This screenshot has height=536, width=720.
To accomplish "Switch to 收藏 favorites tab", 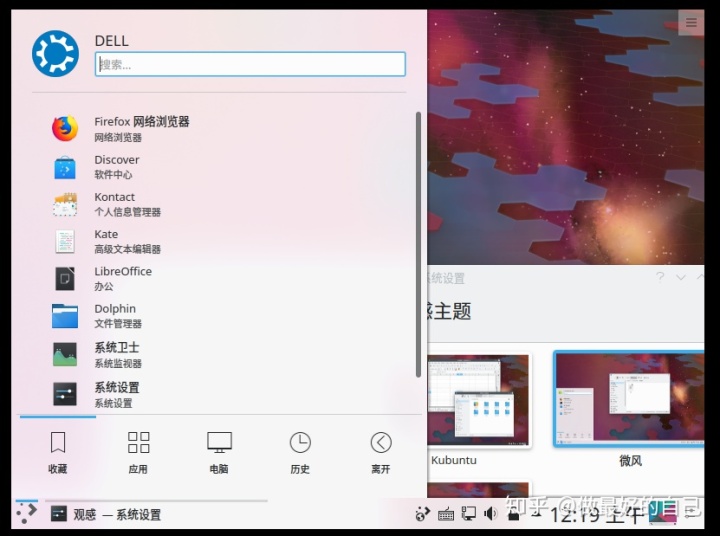I will (x=58, y=453).
